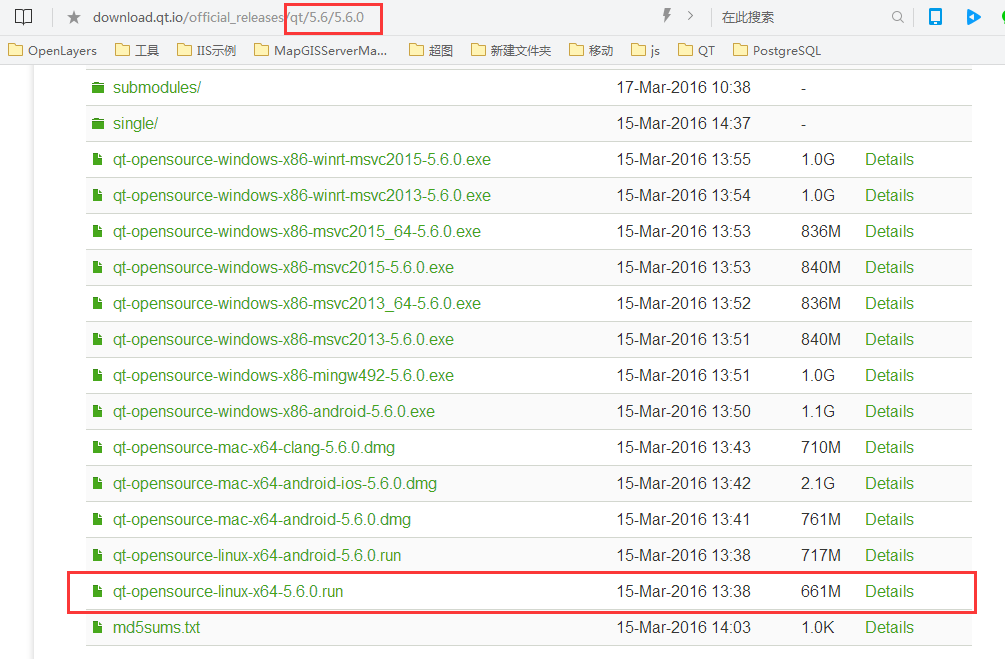The image size is (1005, 659).
Task: Open Details for mingw492 installer
Action: [889, 375]
